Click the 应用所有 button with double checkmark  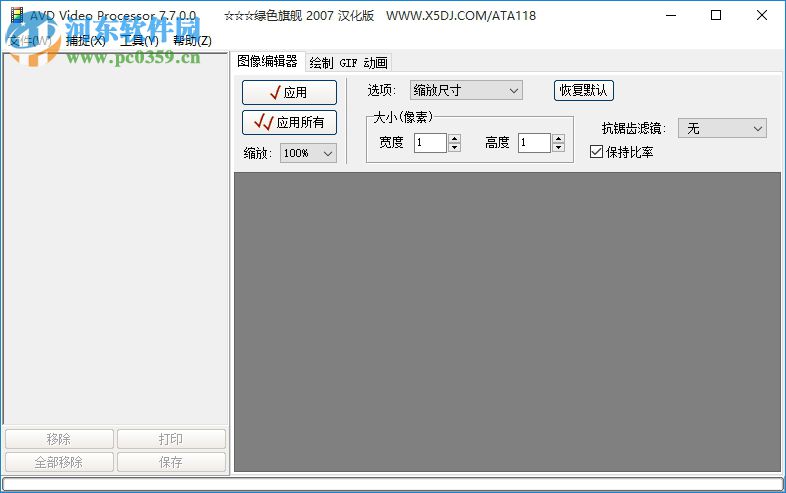pyautogui.click(x=289, y=122)
